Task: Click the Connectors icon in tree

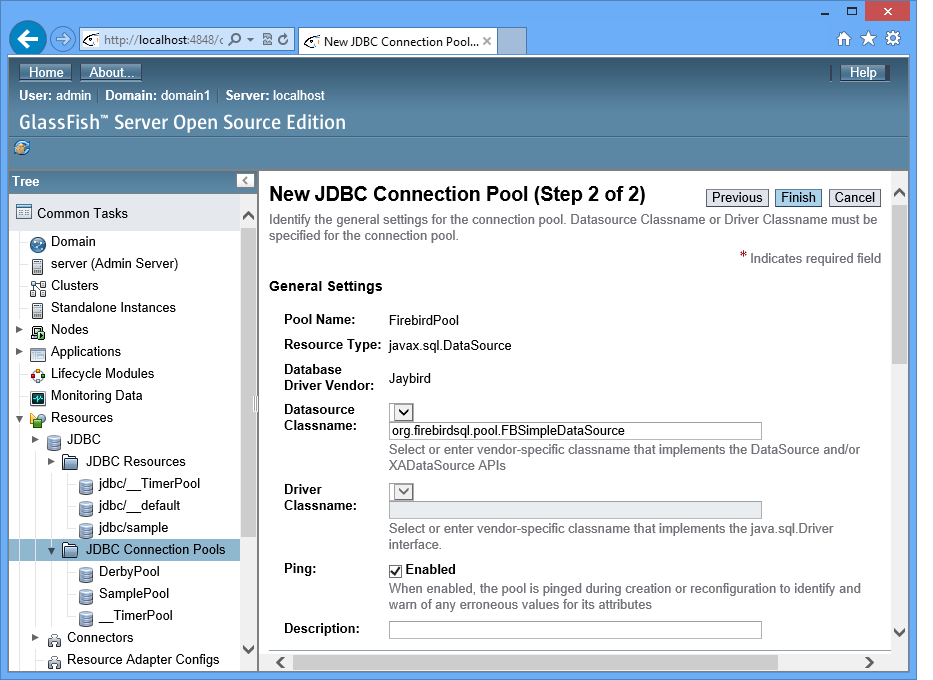Action: click(54, 640)
